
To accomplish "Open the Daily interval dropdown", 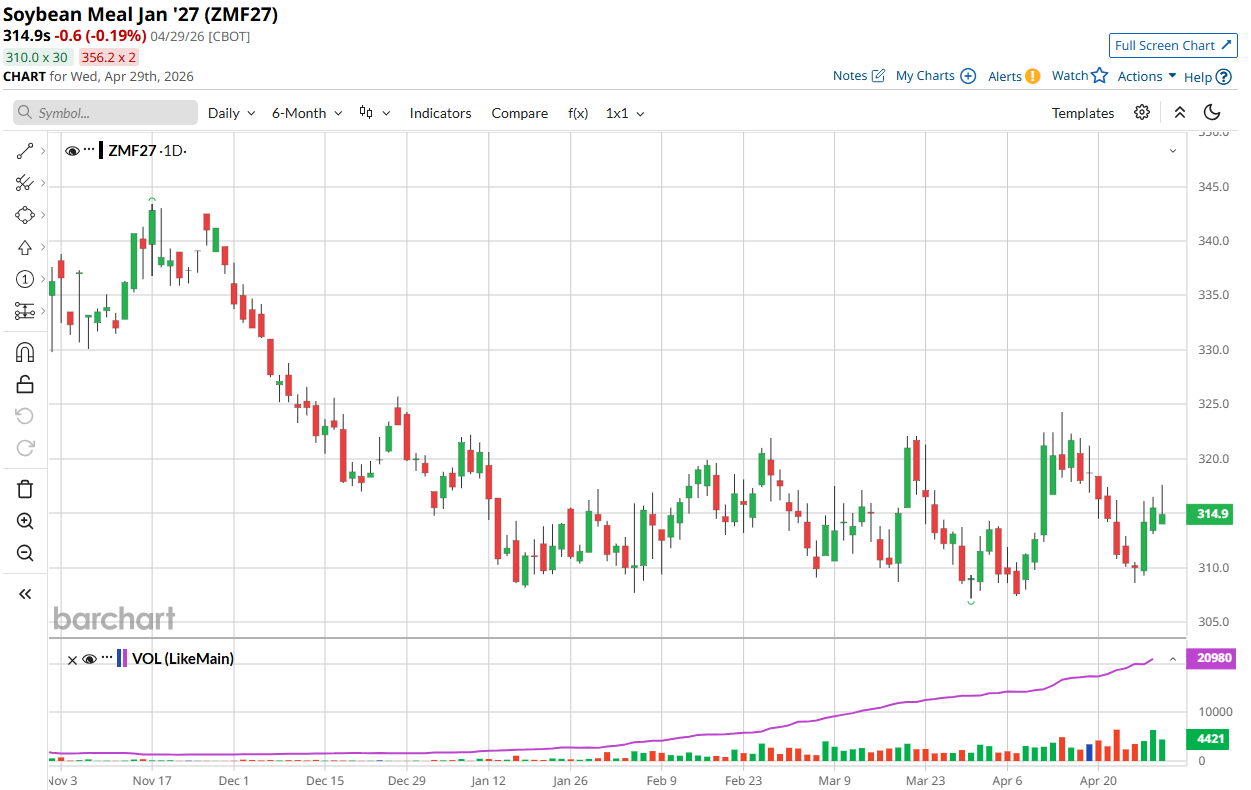I will (231, 113).
